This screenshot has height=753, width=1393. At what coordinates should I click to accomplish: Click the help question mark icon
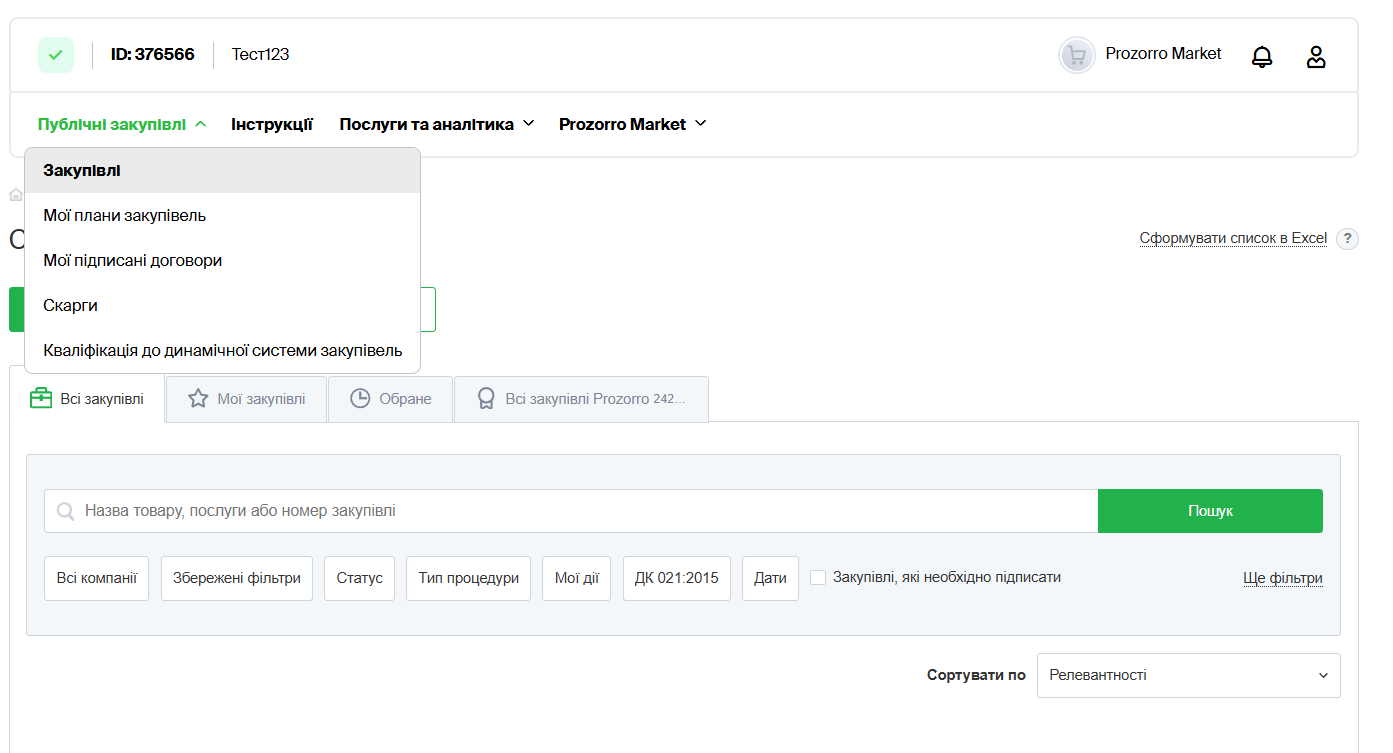[1348, 239]
